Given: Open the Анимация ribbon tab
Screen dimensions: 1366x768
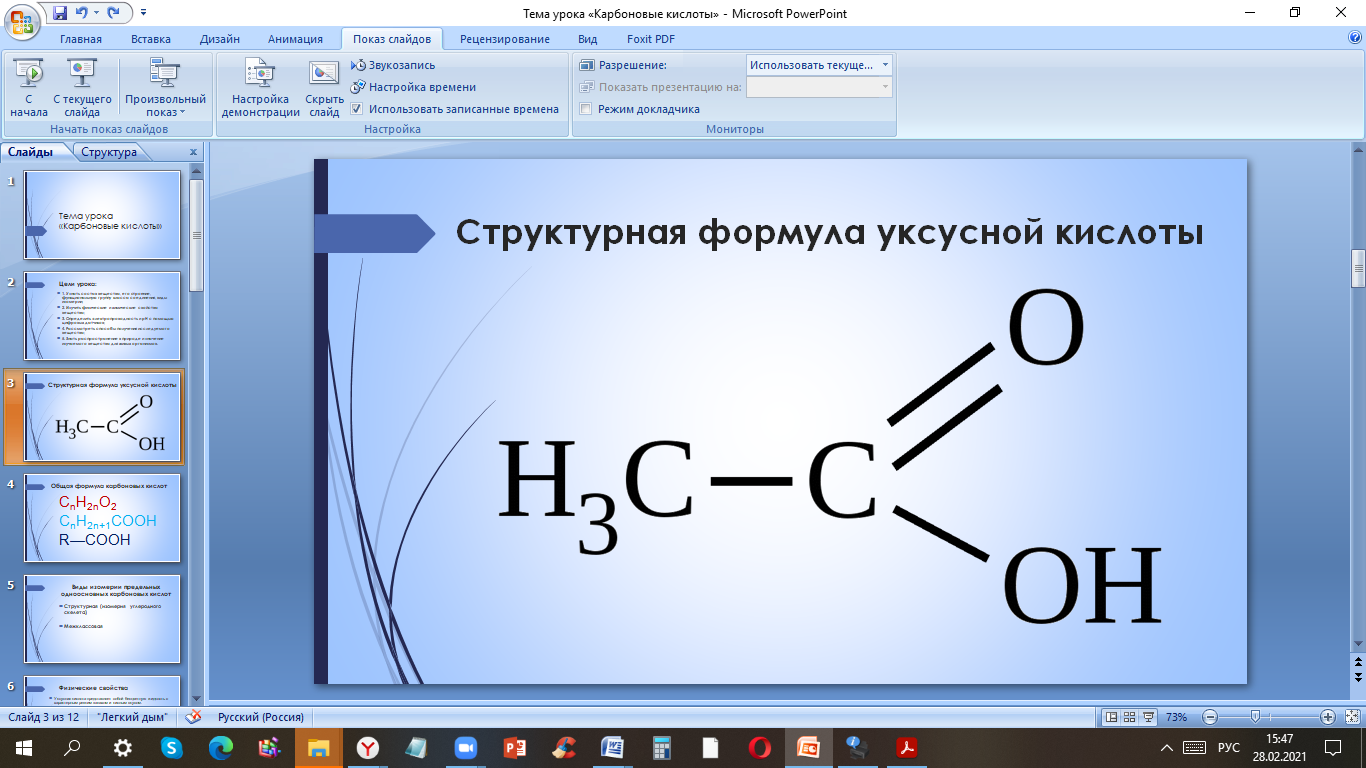Looking at the screenshot, I should point(295,39).
